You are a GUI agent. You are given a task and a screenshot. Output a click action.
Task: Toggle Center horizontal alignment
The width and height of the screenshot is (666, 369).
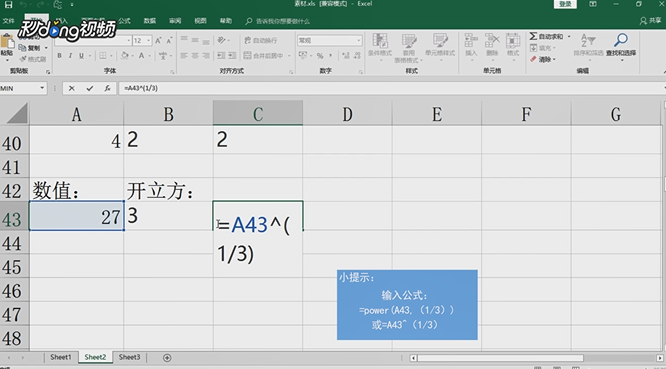(195, 56)
